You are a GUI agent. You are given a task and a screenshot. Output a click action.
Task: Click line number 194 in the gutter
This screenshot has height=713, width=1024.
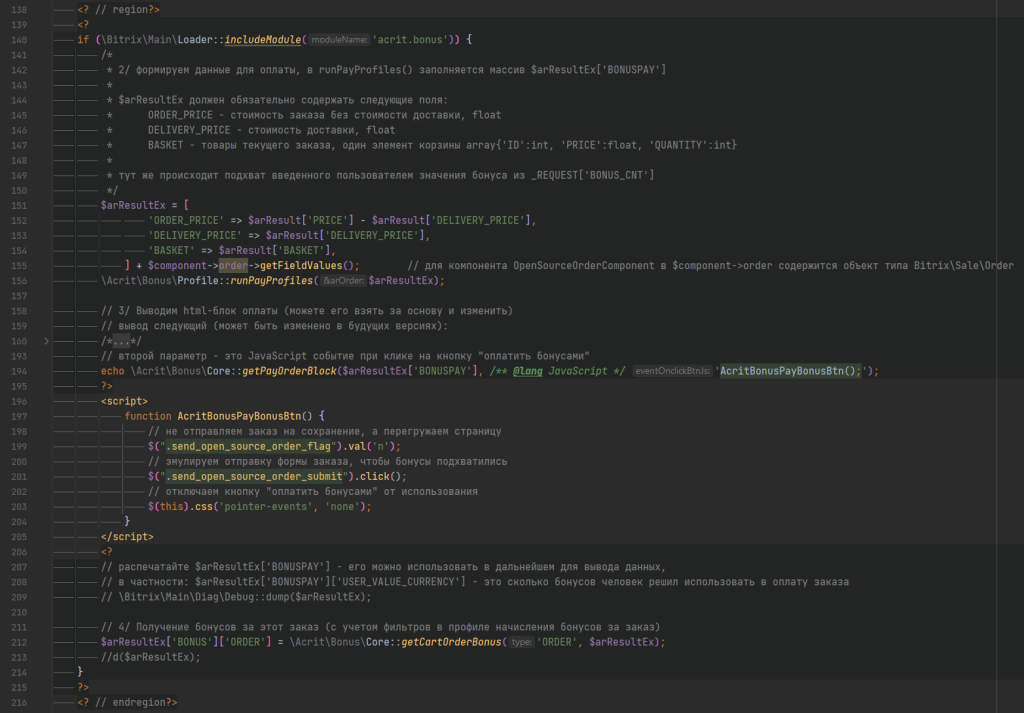point(19,371)
